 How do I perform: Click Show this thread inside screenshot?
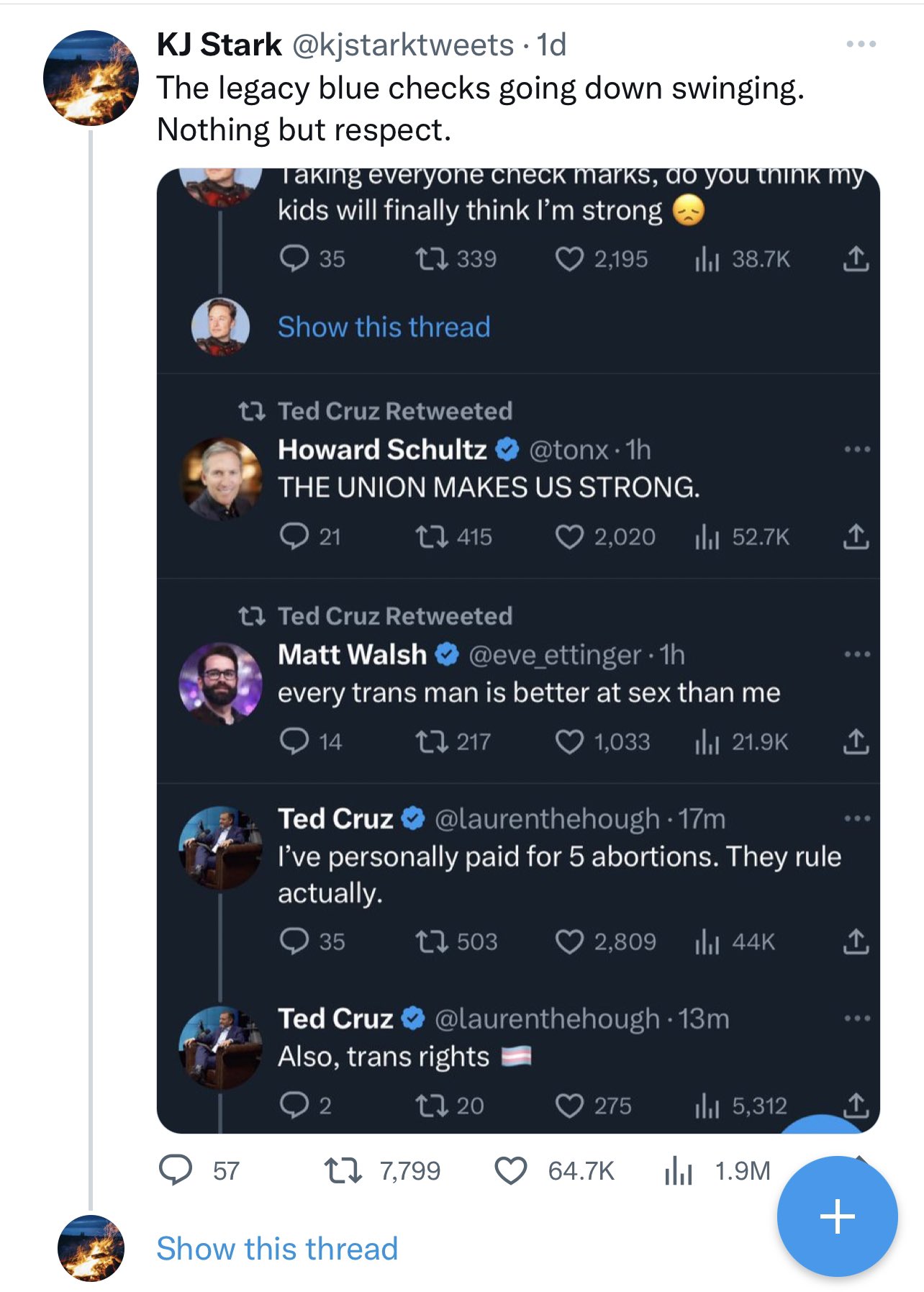384,327
